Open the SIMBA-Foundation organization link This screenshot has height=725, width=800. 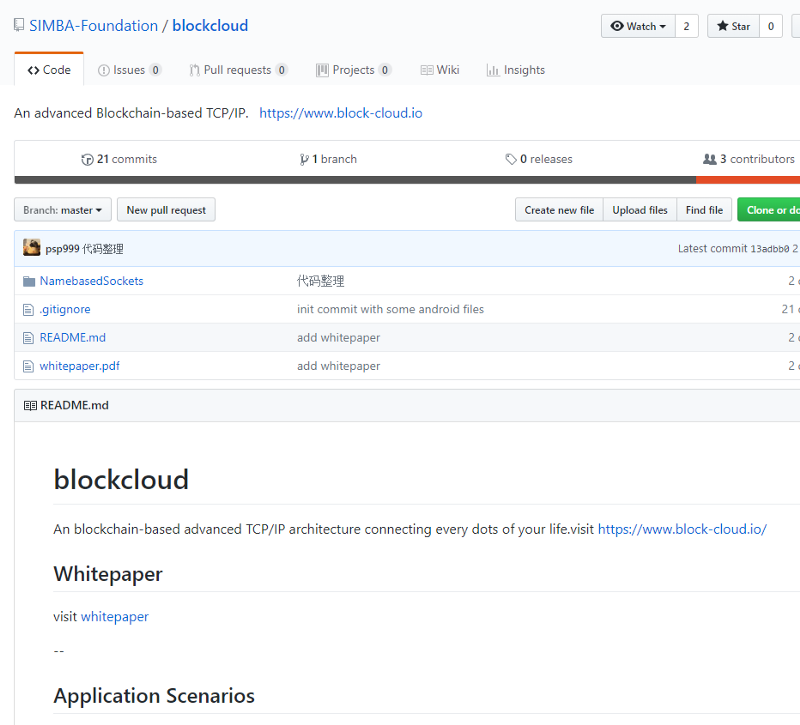tap(93, 26)
